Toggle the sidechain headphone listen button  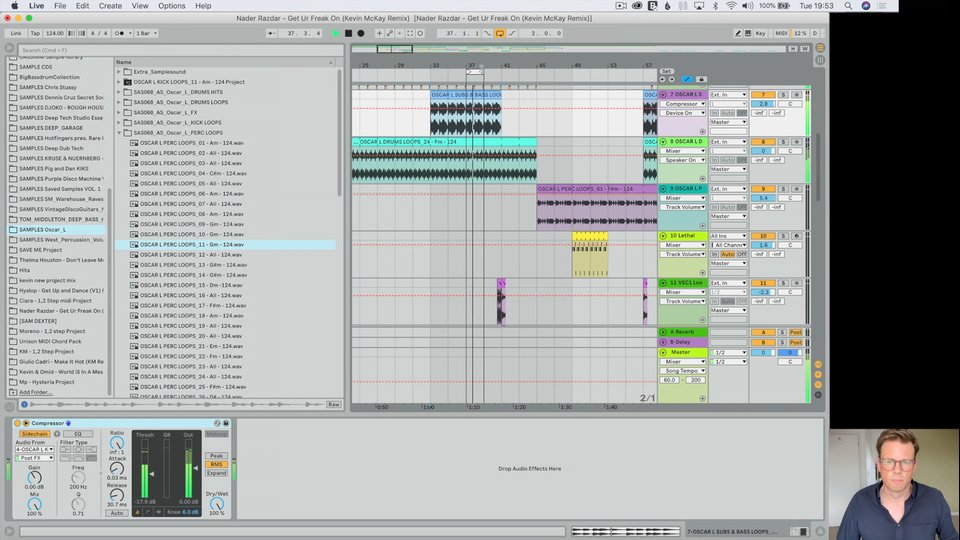(57, 433)
